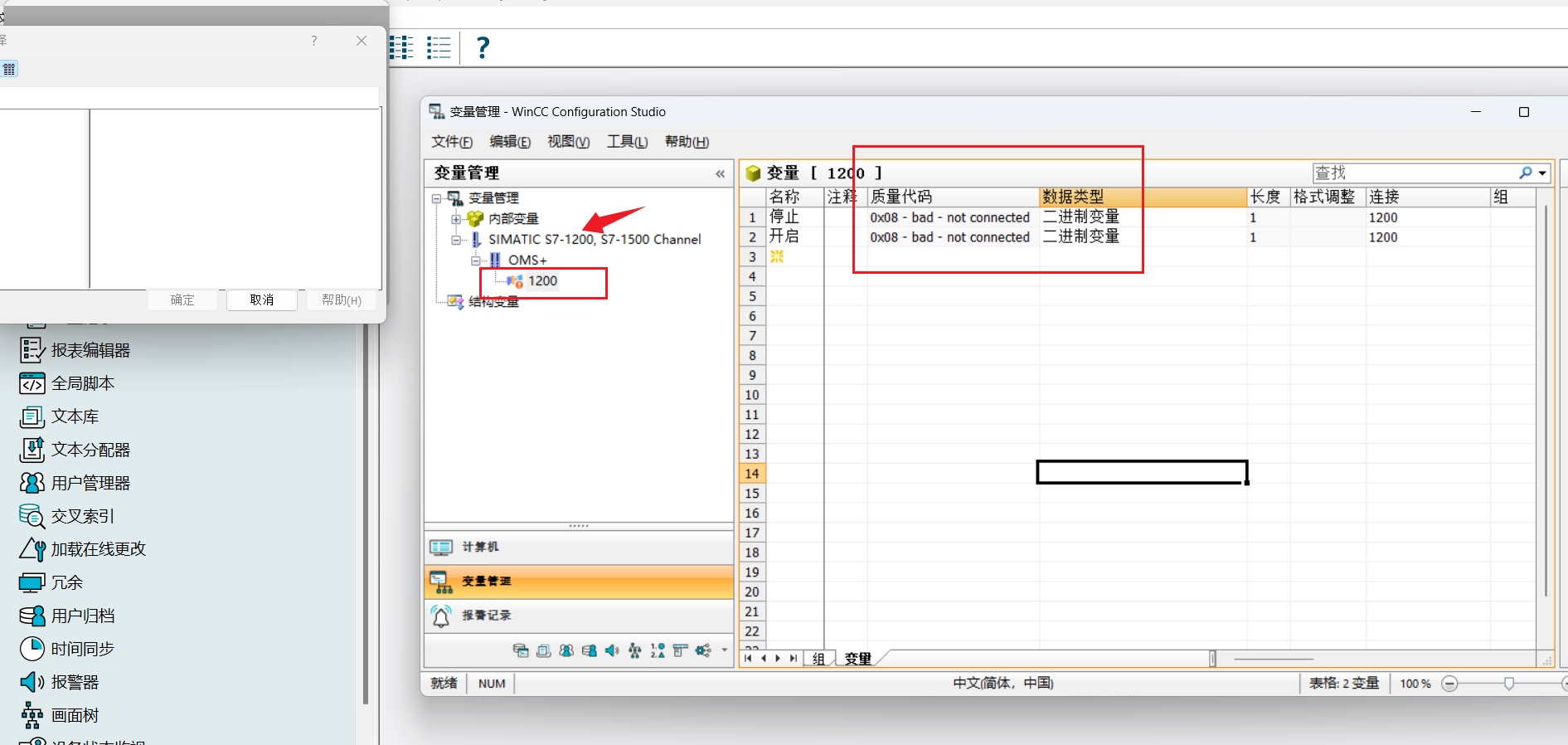Click the 取消 button in the dialog
The width and height of the screenshot is (1568, 745).
pyautogui.click(x=262, y=300)
